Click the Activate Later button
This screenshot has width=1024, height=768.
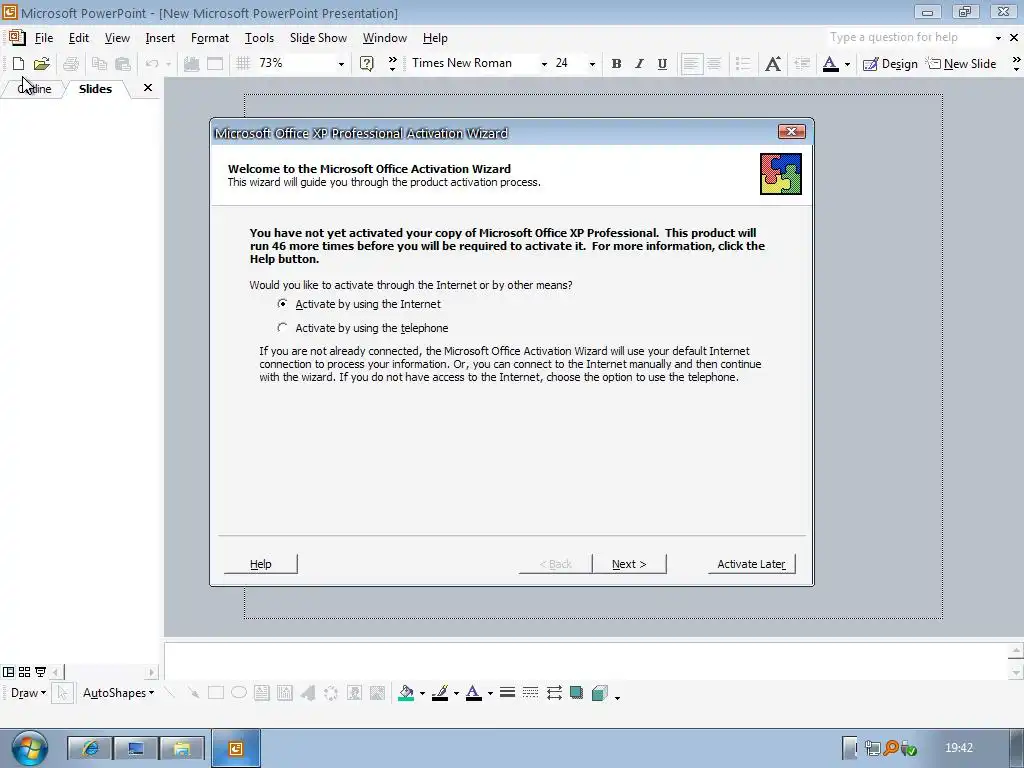(751, 564)
